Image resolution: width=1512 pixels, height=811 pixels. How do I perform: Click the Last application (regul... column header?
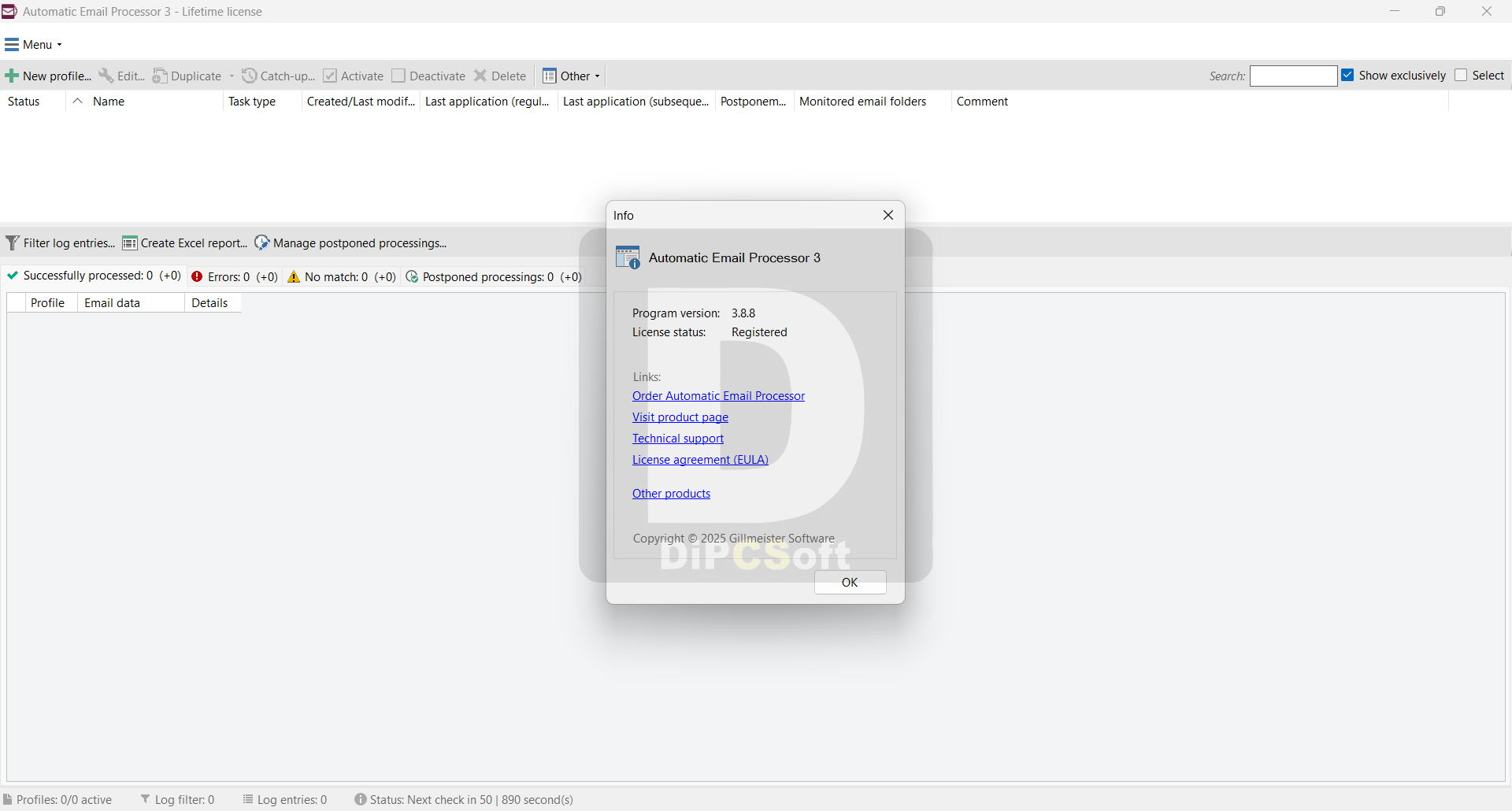[x=487, y=101]
